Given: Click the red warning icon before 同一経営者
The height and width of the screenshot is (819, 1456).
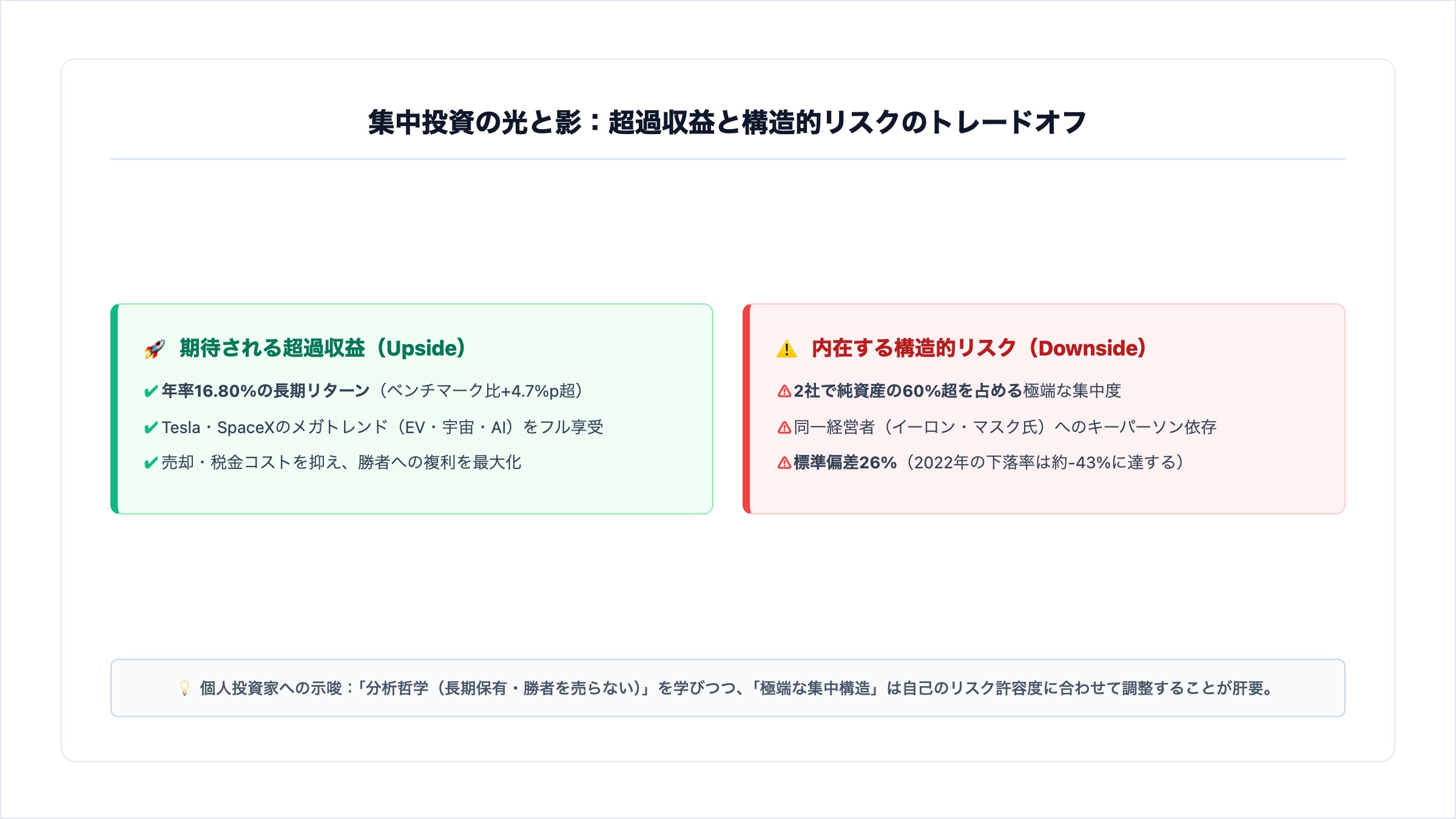Looking at the screenshot, I should pos(784,428).
